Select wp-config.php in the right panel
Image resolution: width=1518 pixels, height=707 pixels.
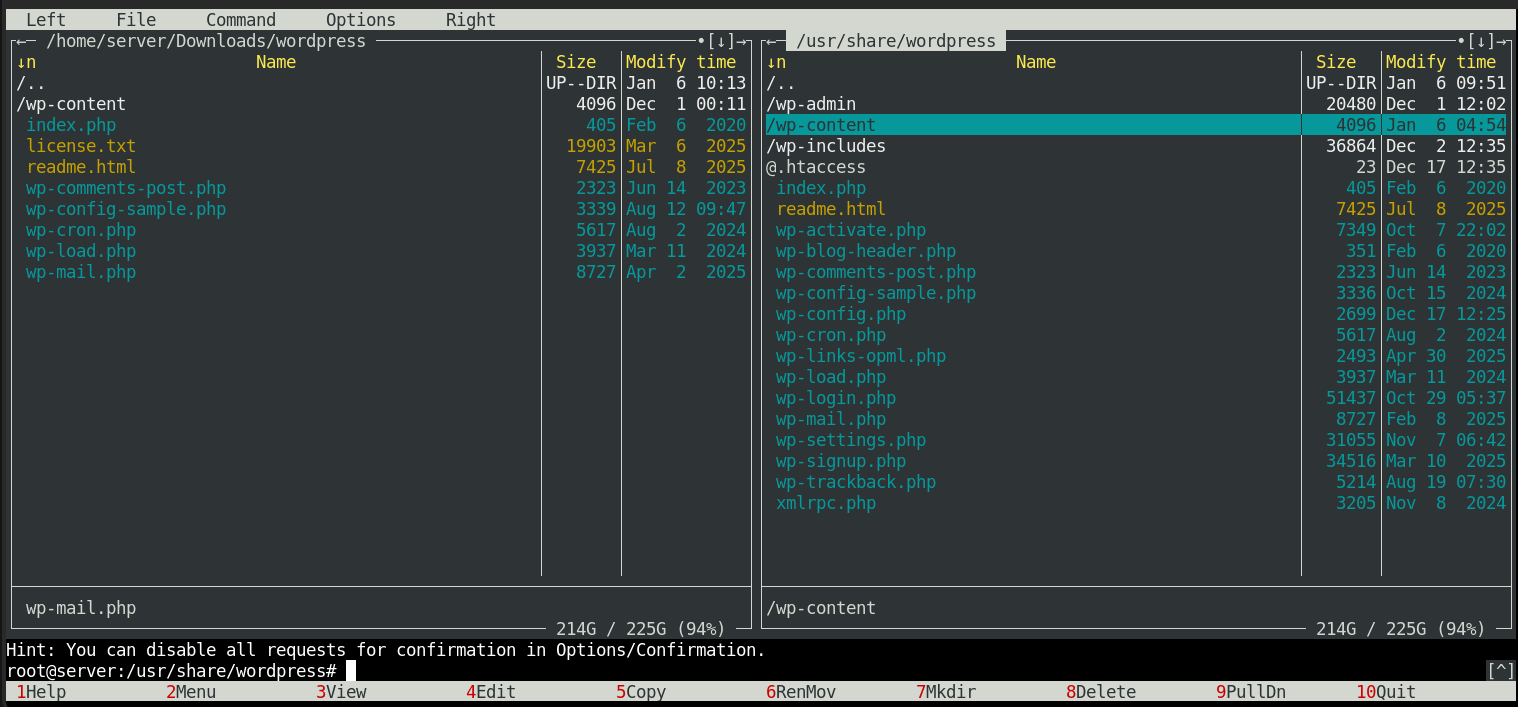click(x=840, y=314)
